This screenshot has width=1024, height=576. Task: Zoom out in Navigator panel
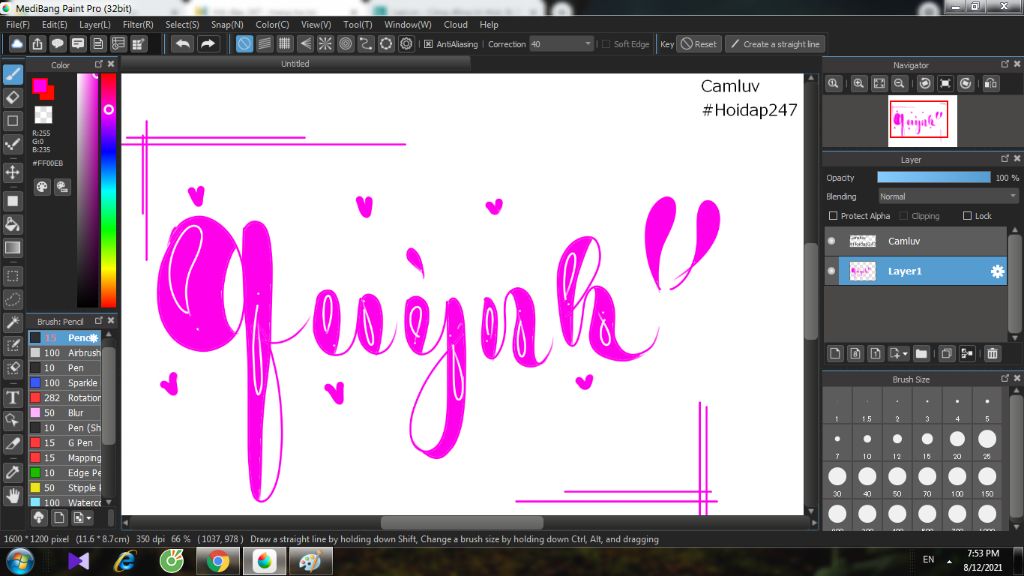pyautogui.click(x=899, y=84)
